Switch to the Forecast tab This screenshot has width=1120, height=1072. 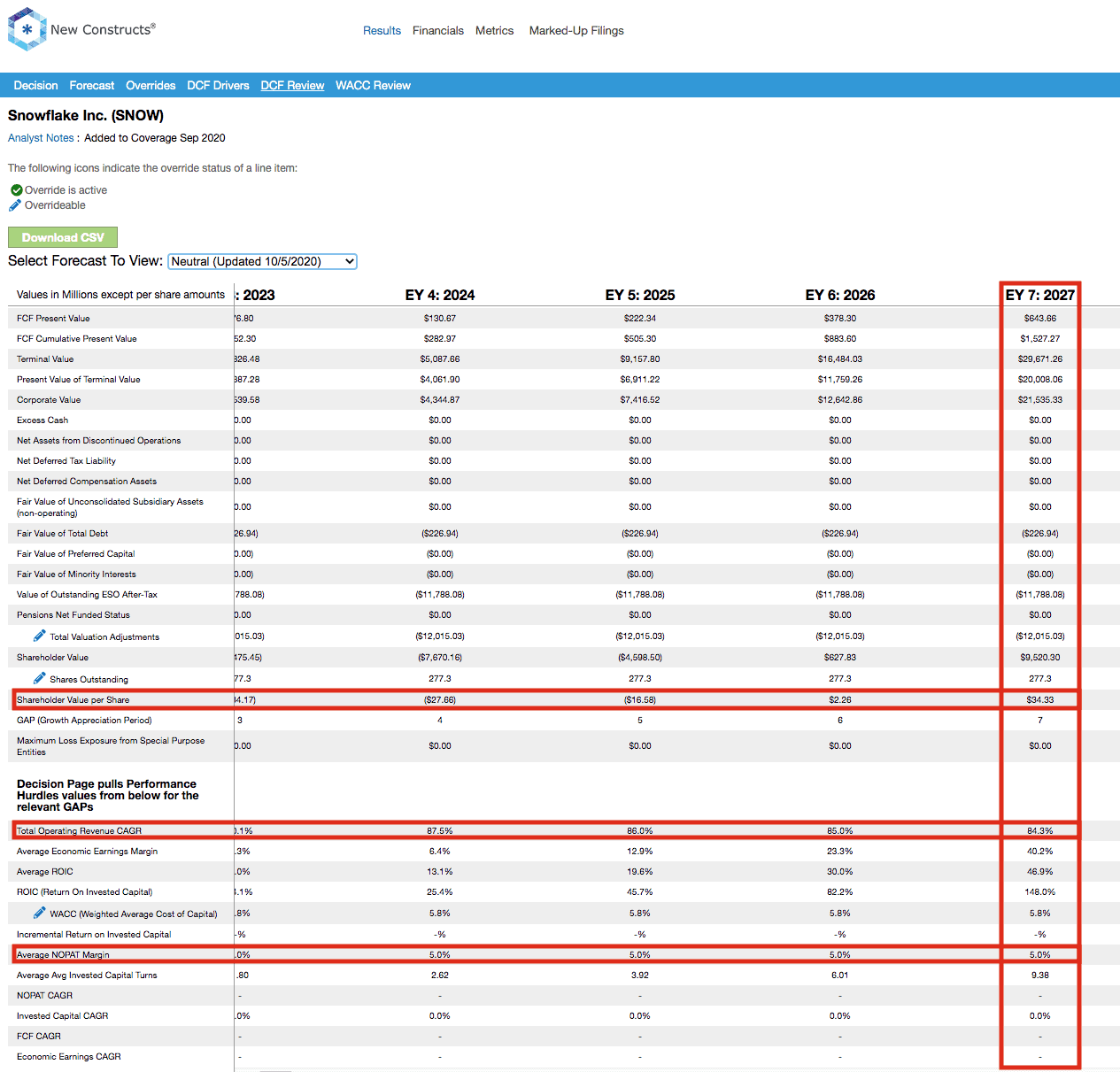92,86
